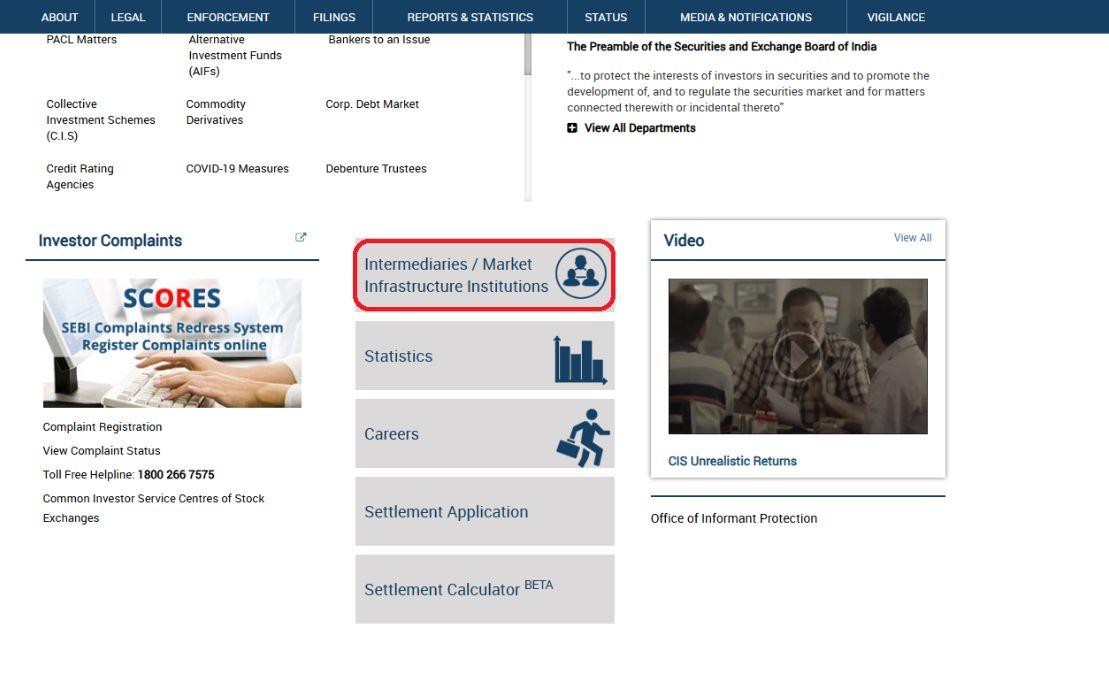Open Investor Complaints external link icon
The height and width of the screenshot is (697, 1109).
click(x=301, y=238)
